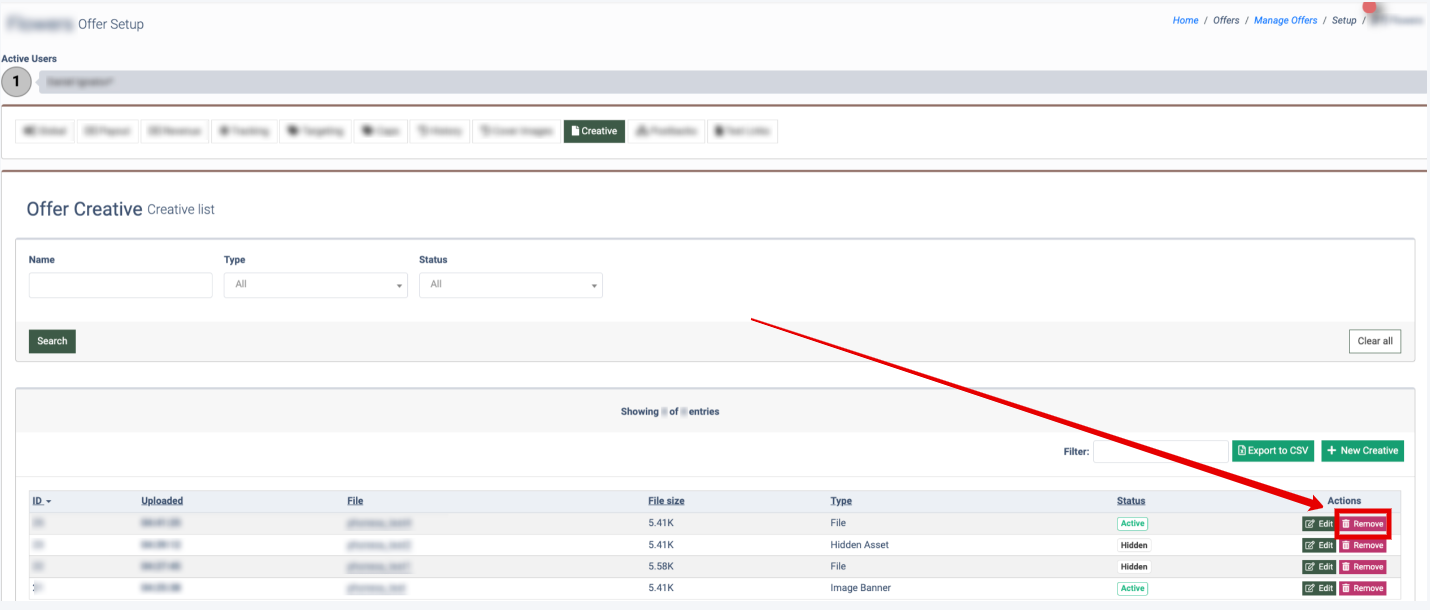Remove the Image Banner creative
1430x610 pixels.
1362,589
